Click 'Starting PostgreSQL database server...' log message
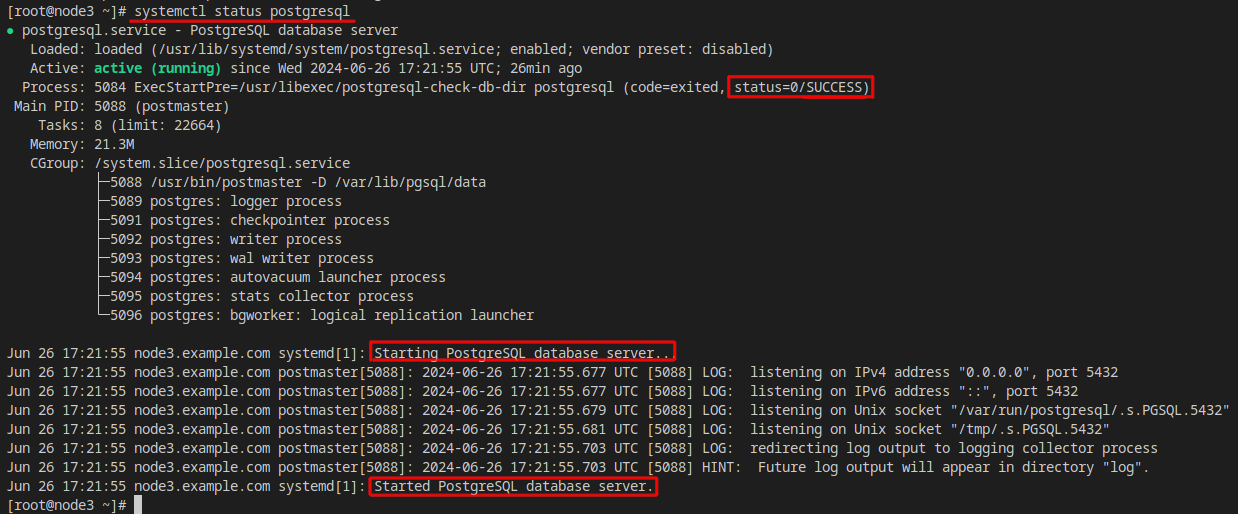The image size is (1238, 514). coord(524,353)
